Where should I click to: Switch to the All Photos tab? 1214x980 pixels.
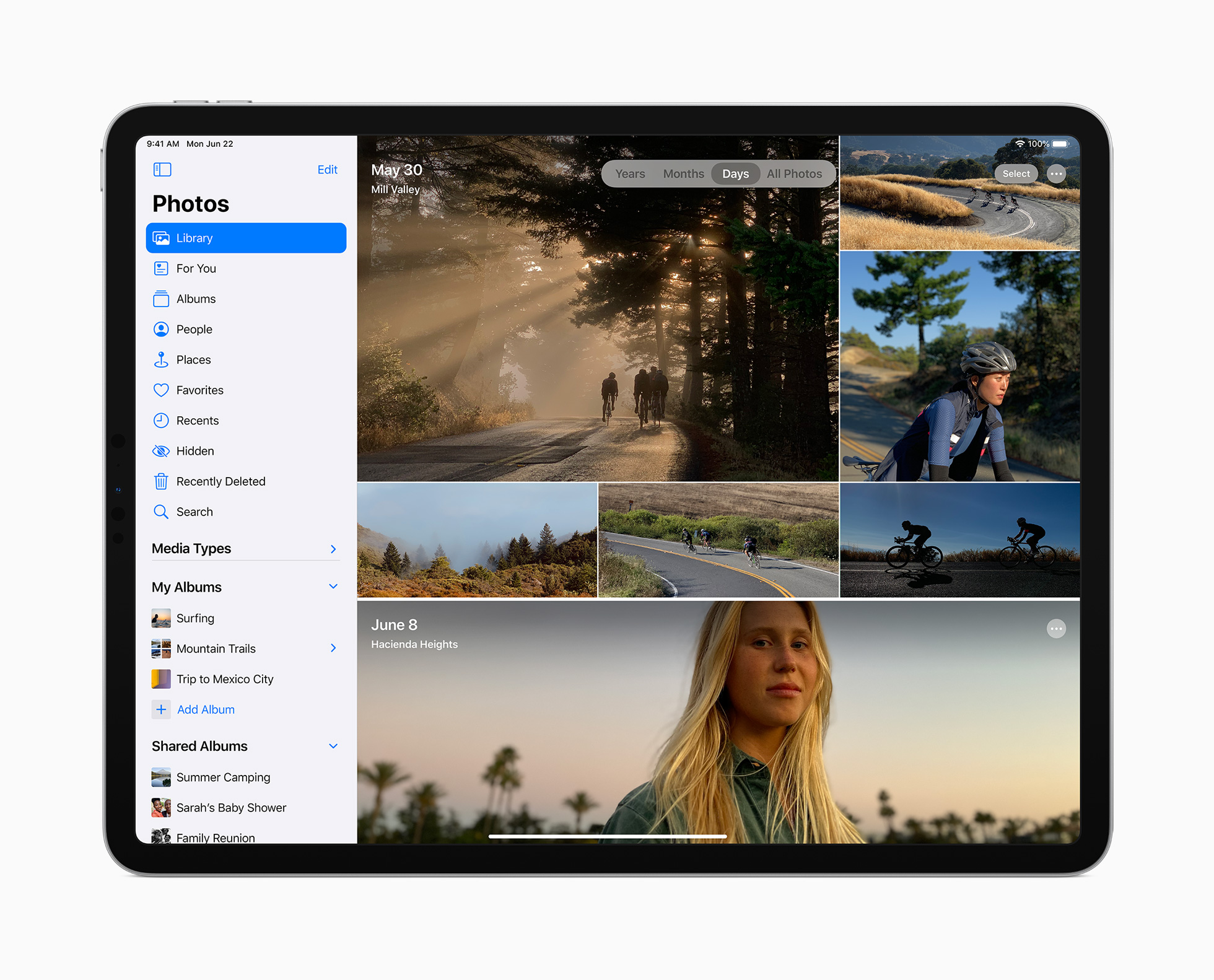[795, 175]
